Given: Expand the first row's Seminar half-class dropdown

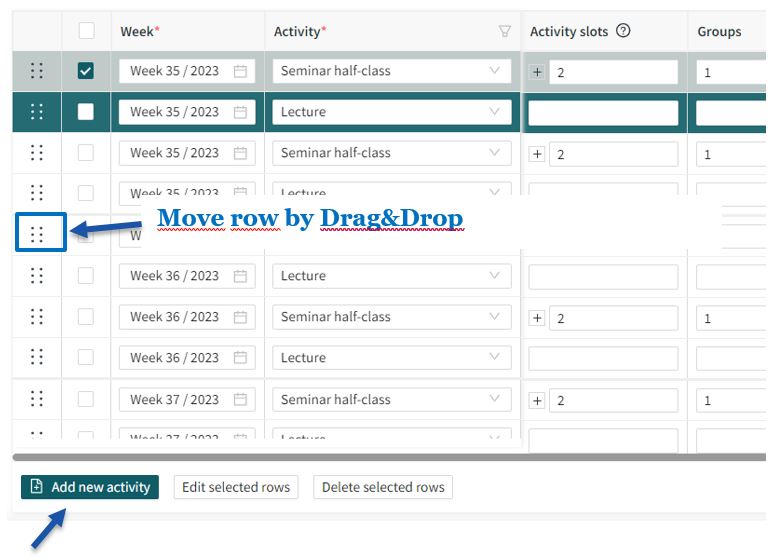Looking at the screenshot, I should pyautogui.click(x=495, y=71).
